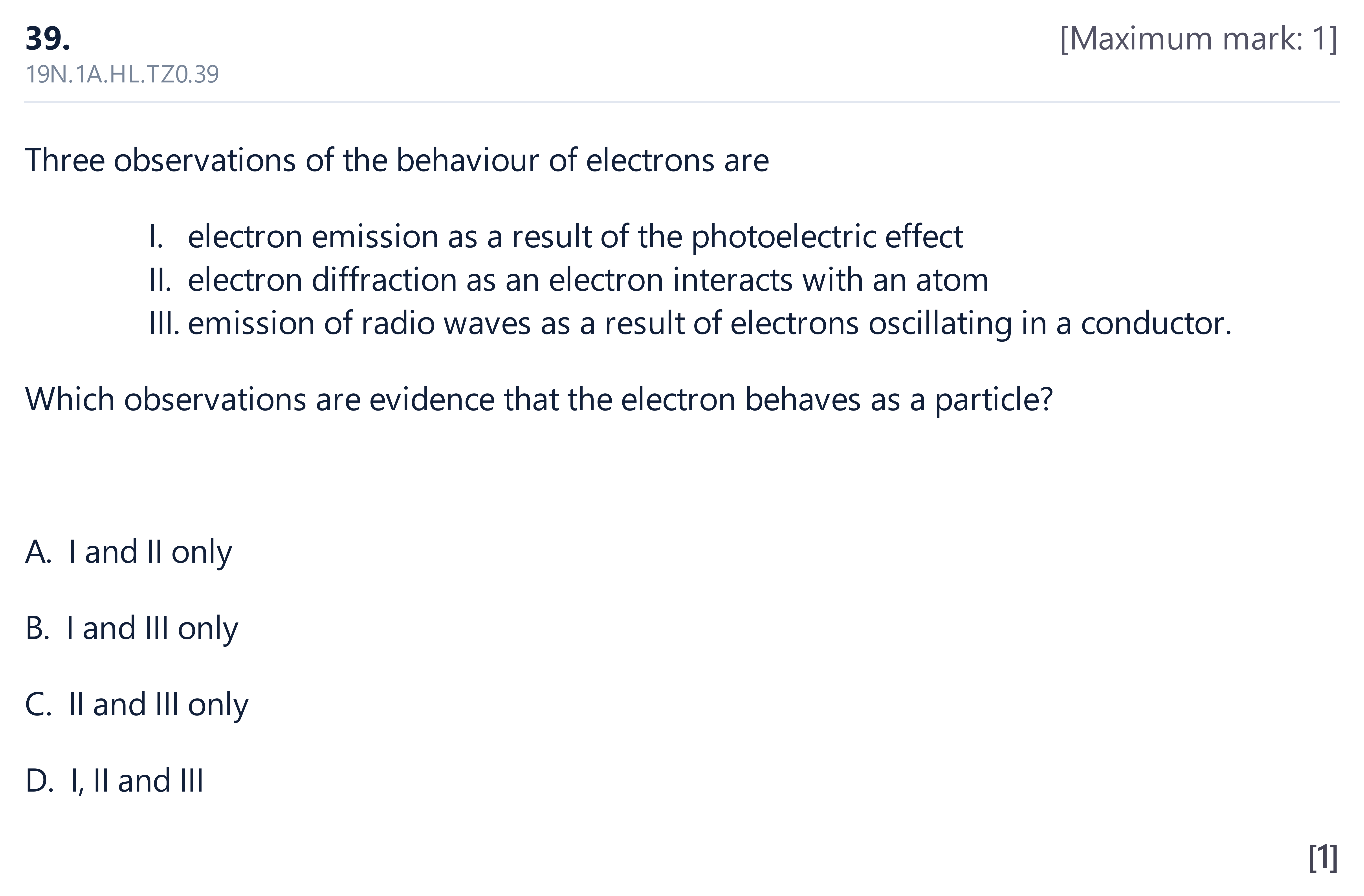Click the Roman numeral III list marker
Screen dimensions: 1364x896
click(x=164, y=323)
